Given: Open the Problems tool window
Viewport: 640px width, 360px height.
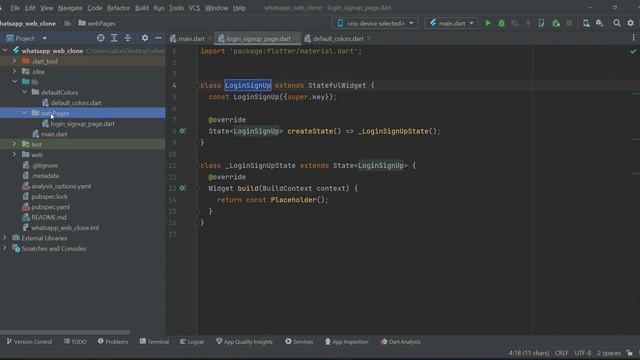Looking at the screenshot, I should 113,342.
